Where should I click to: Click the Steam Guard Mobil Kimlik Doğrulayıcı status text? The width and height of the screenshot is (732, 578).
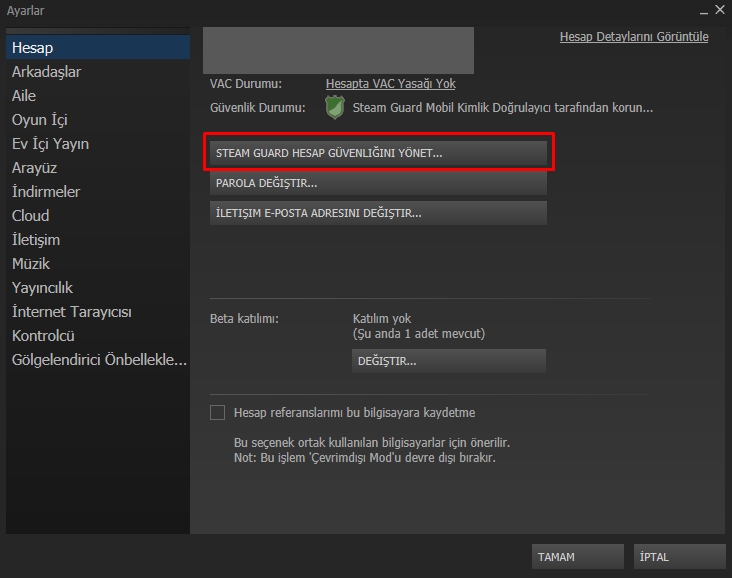[x=503, y=108]
